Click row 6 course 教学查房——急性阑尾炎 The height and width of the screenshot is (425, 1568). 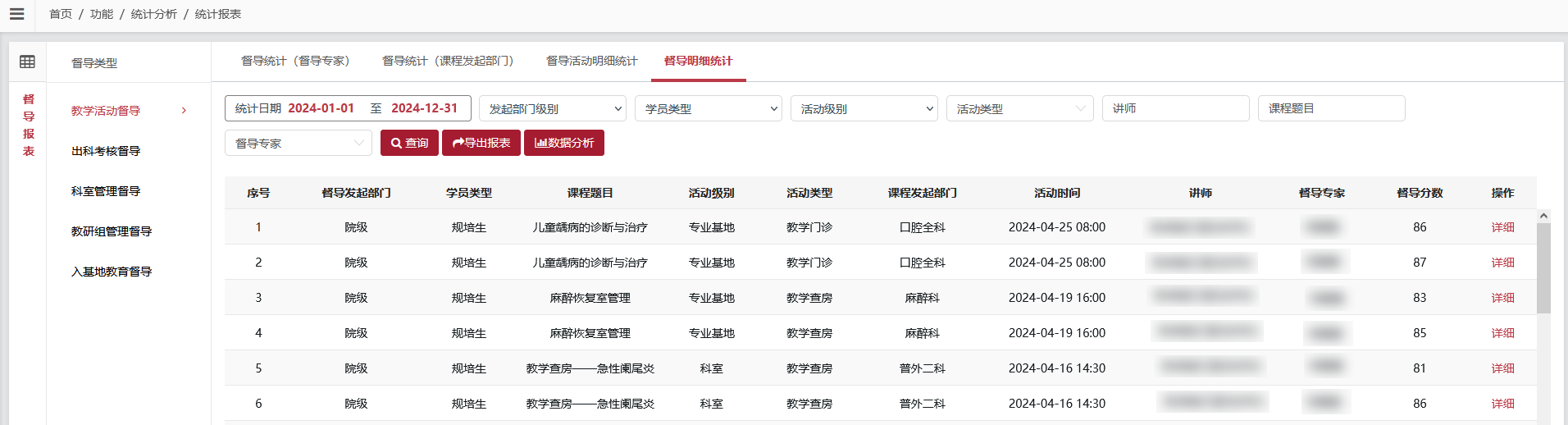coord(590,404)
